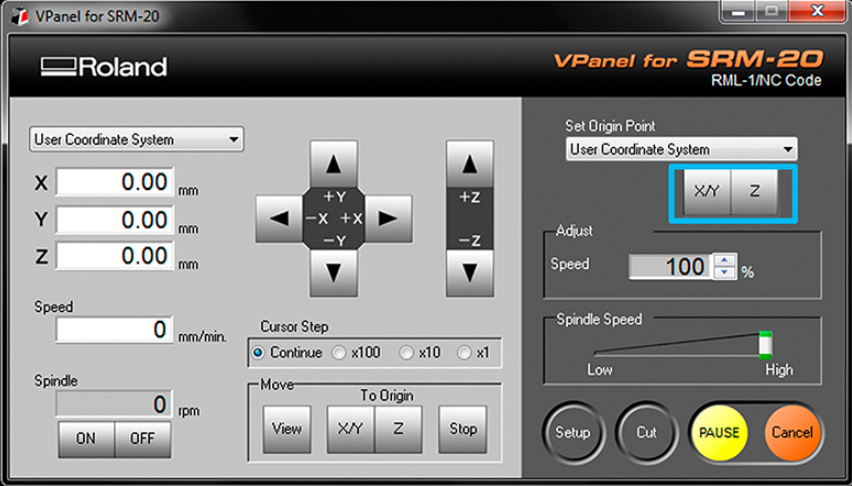Image resolution: width=852 pixels, height=486 pixels.
Task: Lower the spindle with -Z arrow
Action: [470, 273]
